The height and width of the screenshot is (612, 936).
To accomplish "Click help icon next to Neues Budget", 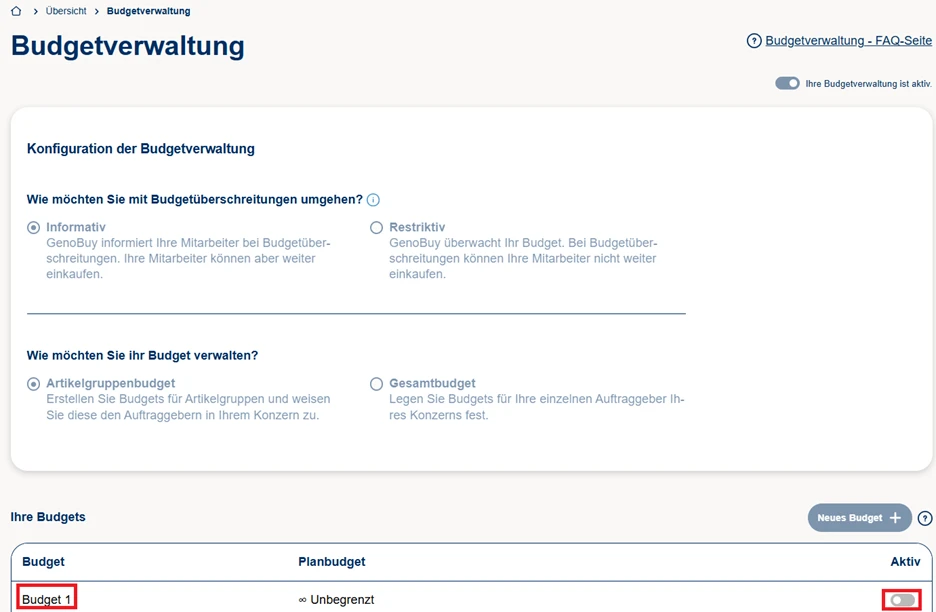I will (925, 518).
